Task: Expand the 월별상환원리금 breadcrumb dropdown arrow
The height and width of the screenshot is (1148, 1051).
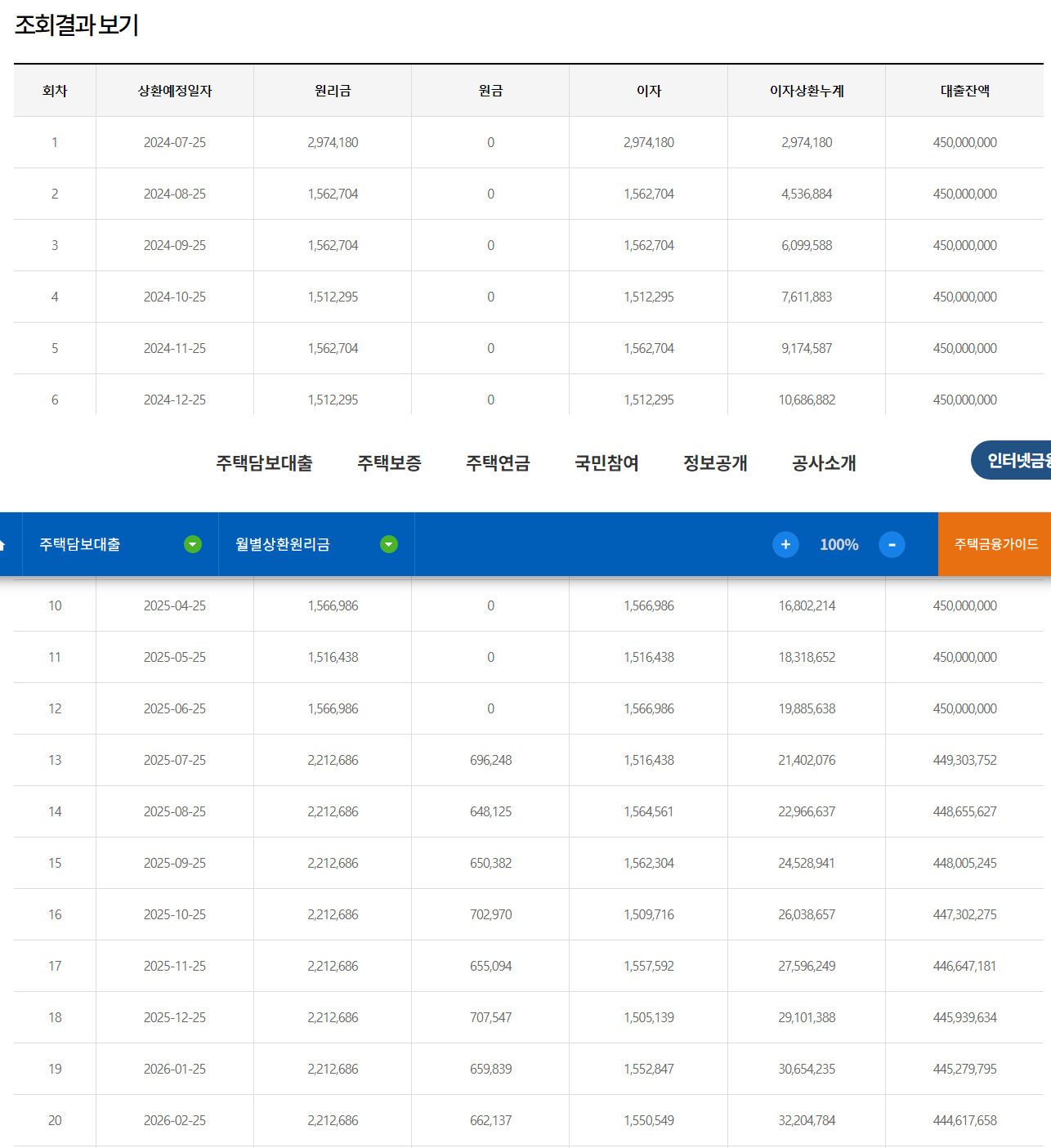Action: (x=389, y=544)
